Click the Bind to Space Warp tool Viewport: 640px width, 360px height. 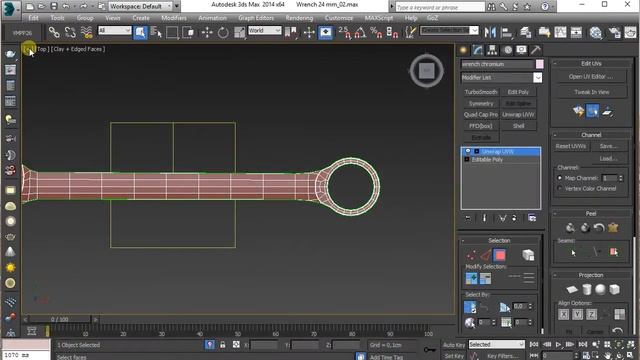pos(86,32)
